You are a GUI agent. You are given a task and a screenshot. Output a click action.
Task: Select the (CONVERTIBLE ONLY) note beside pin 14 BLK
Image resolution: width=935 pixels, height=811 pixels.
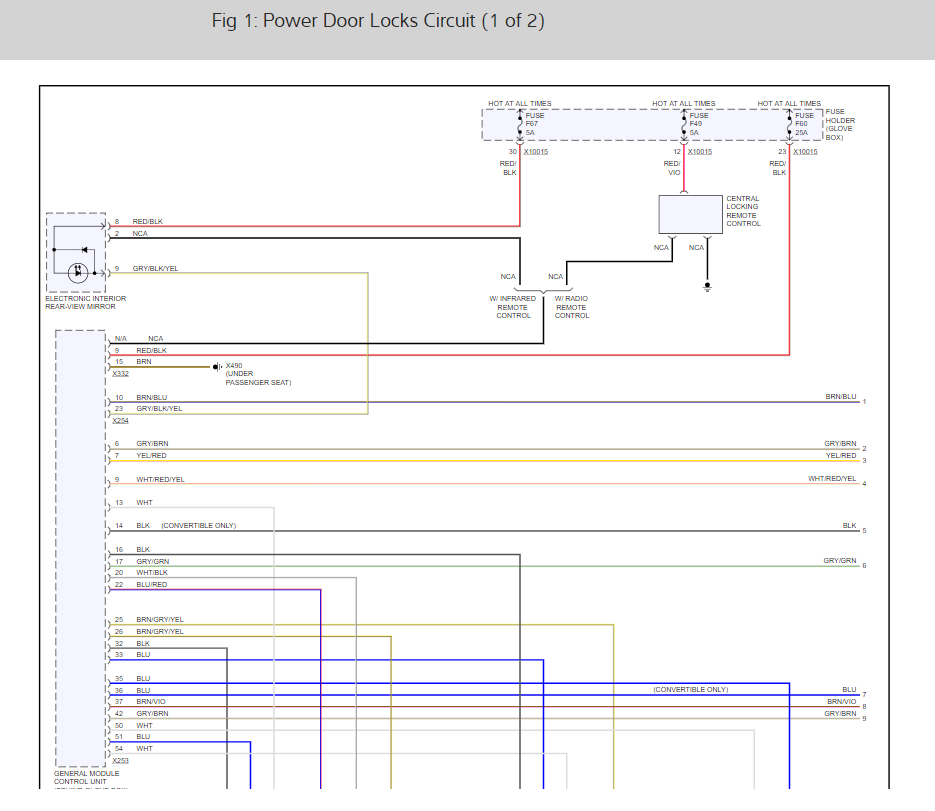click(199, 525)
